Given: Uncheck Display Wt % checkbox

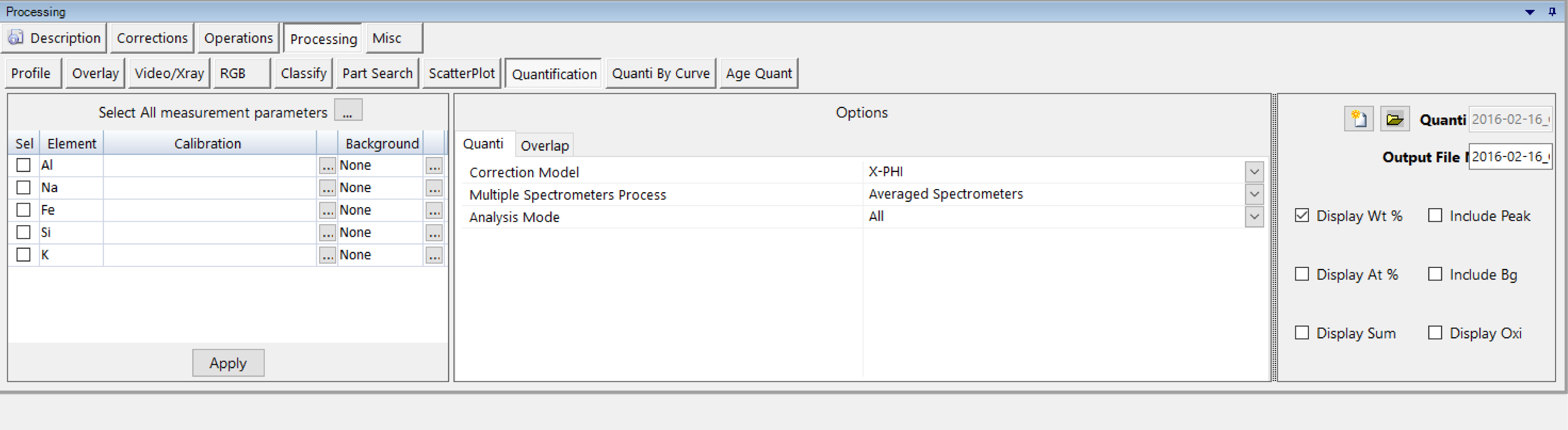Looking at the screenshot, I should [1301, 216].
